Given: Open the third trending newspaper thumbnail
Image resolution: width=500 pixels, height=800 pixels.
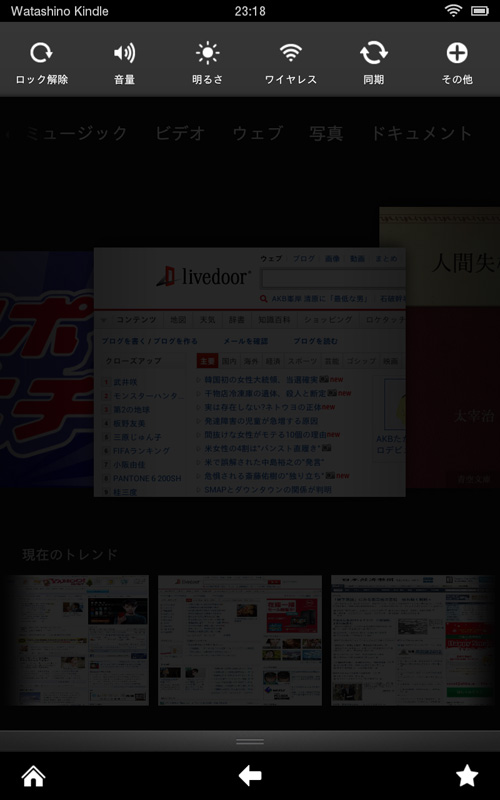Looking at the screenshot, I should pos(413,640).
